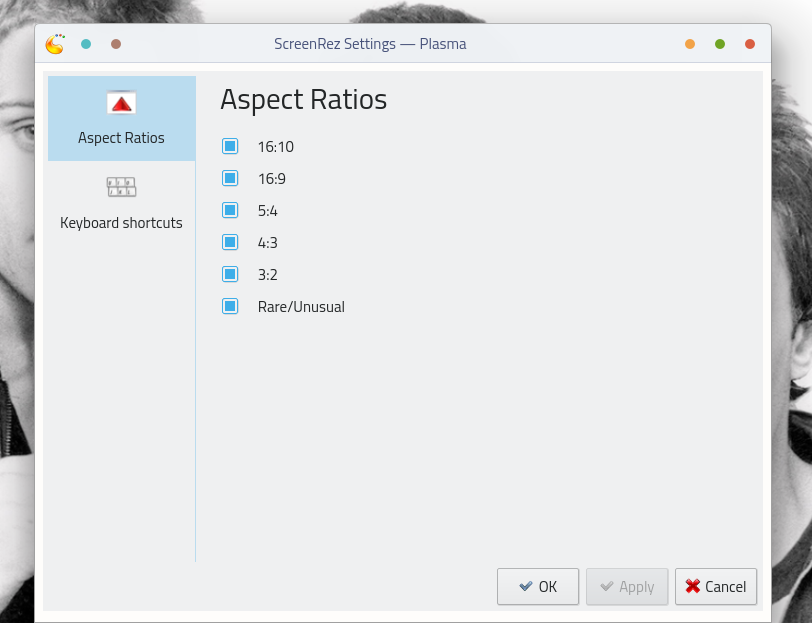812x623 pixels.
Task: Select the Aspect Ratios red triangle icon
Action: coord(121,103)
